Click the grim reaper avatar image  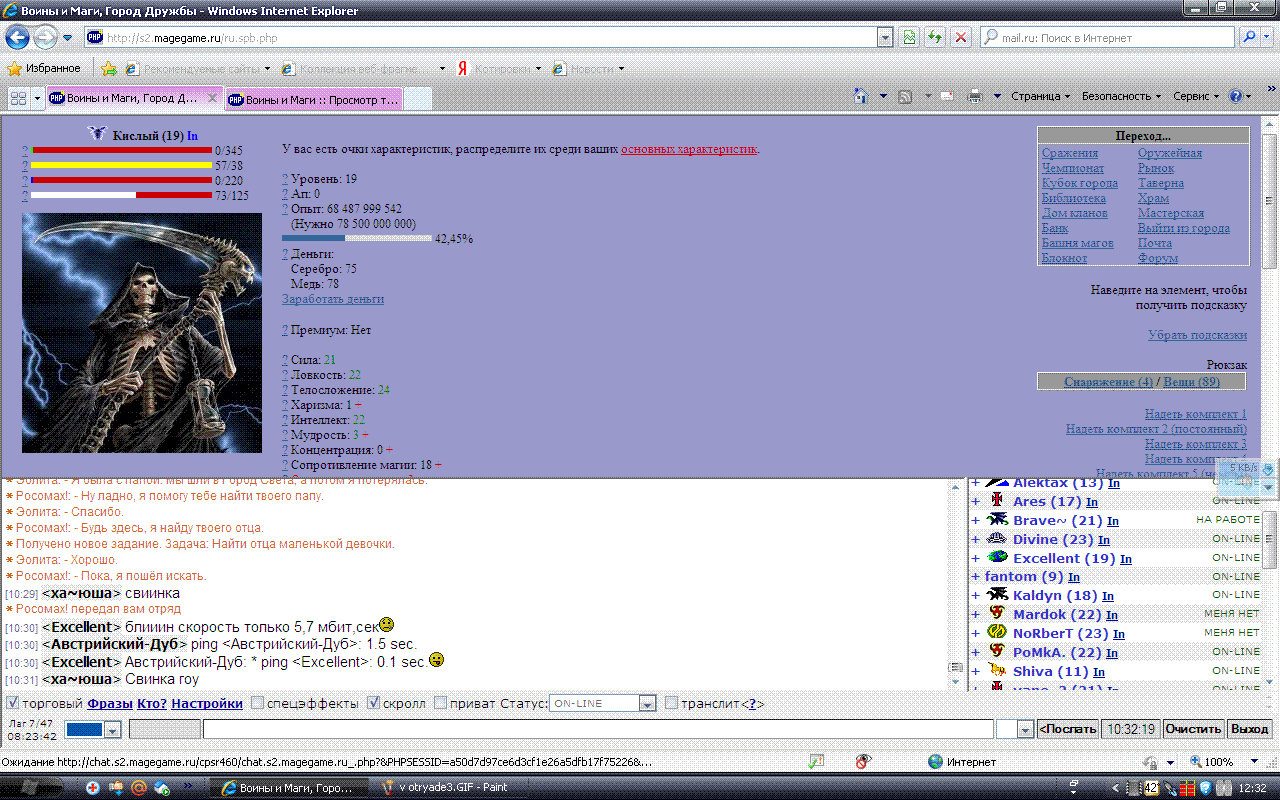[142, 333]
